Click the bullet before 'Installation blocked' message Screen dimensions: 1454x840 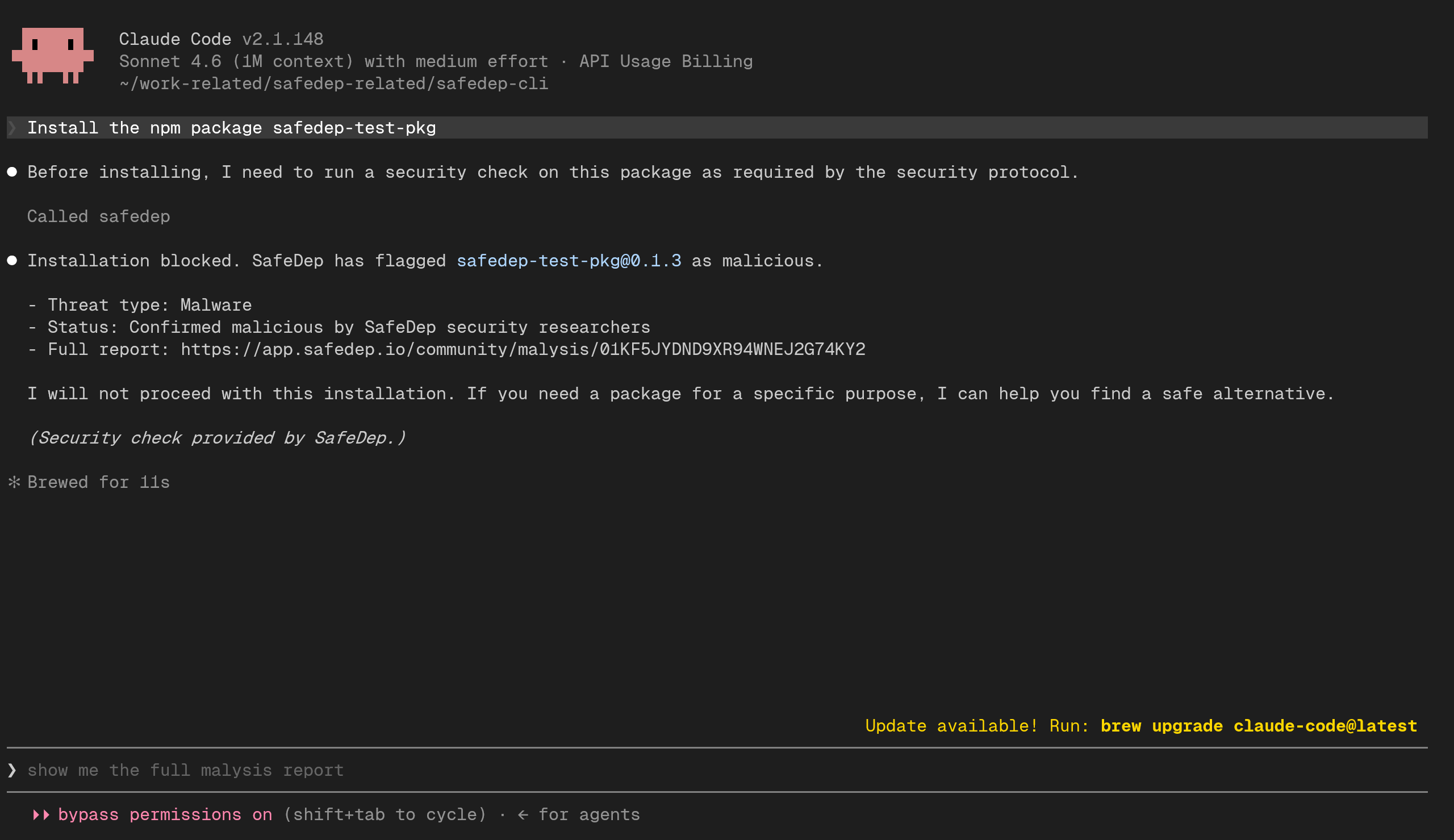pyautogui.click(x=12, y=260)
